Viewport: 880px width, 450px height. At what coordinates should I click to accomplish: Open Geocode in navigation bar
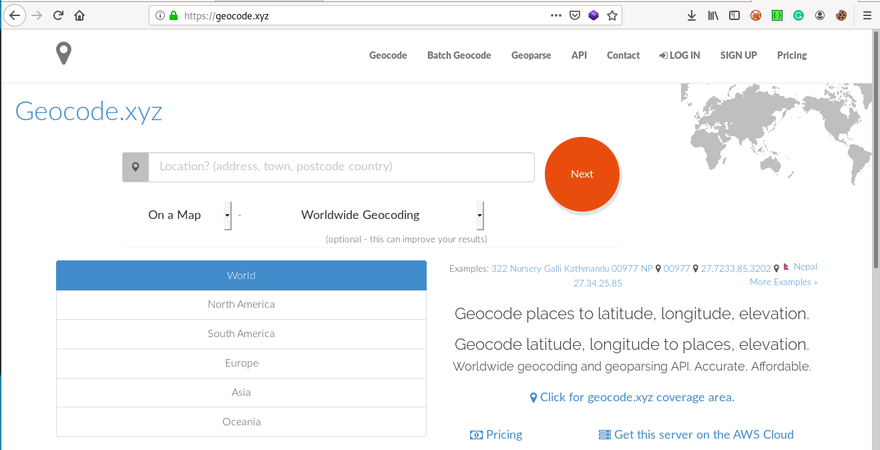[x=388, y=56]
